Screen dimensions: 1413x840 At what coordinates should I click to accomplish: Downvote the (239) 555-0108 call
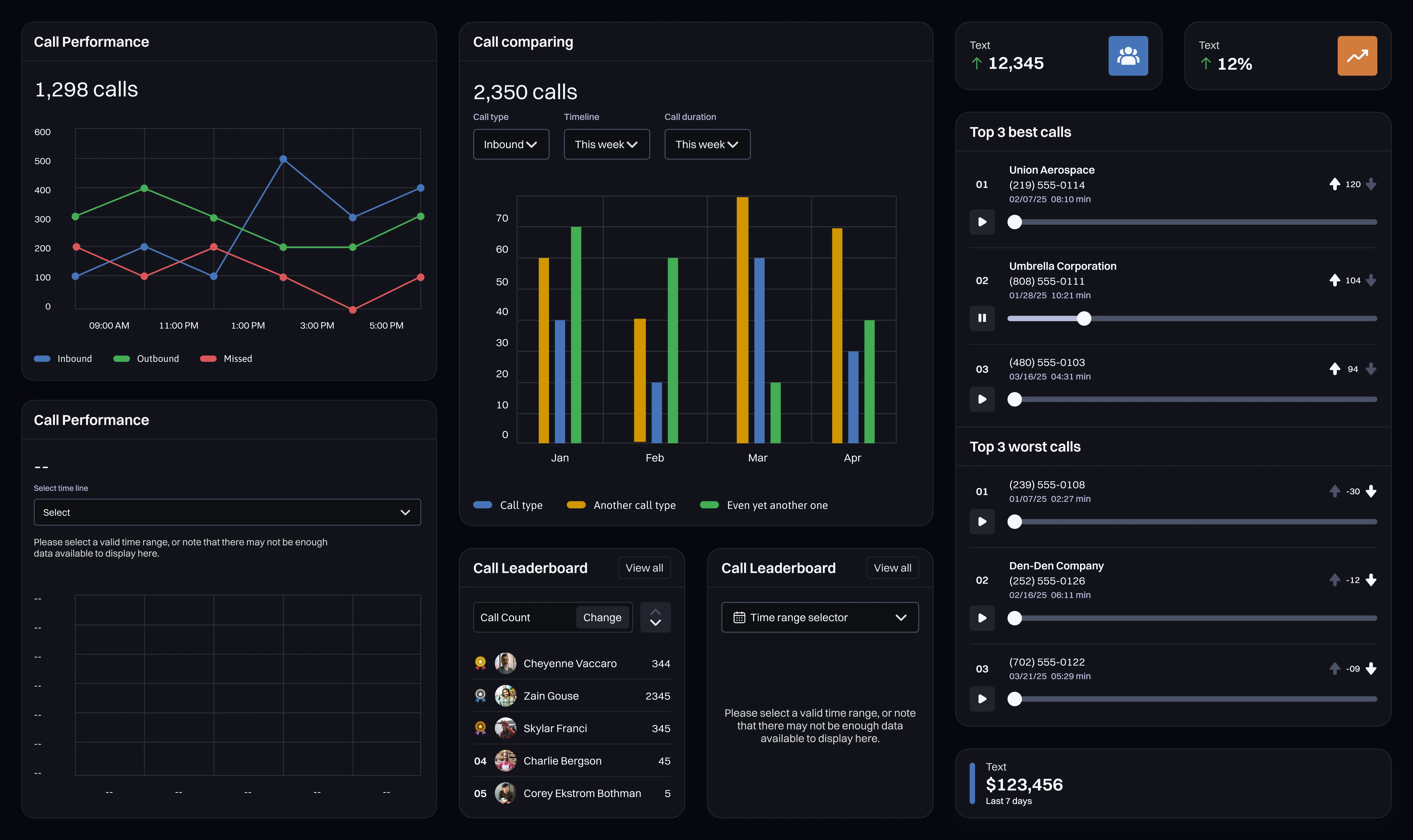pos(1371,491)
